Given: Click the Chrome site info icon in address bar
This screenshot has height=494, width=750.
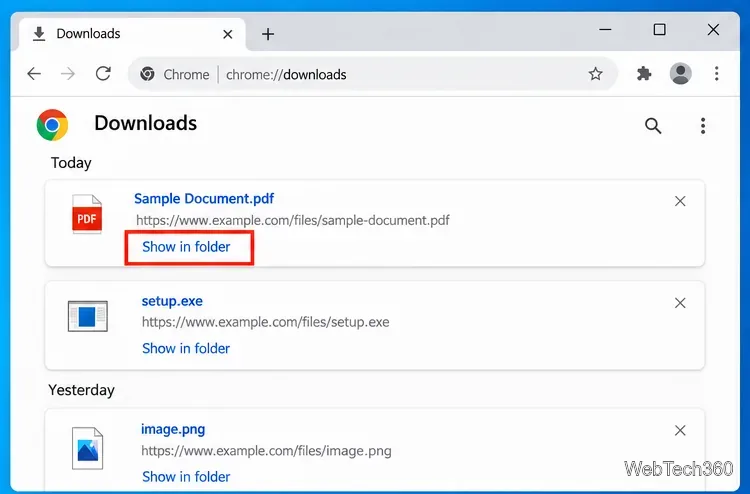Looking at the screenshot, I should pos(147,74).
